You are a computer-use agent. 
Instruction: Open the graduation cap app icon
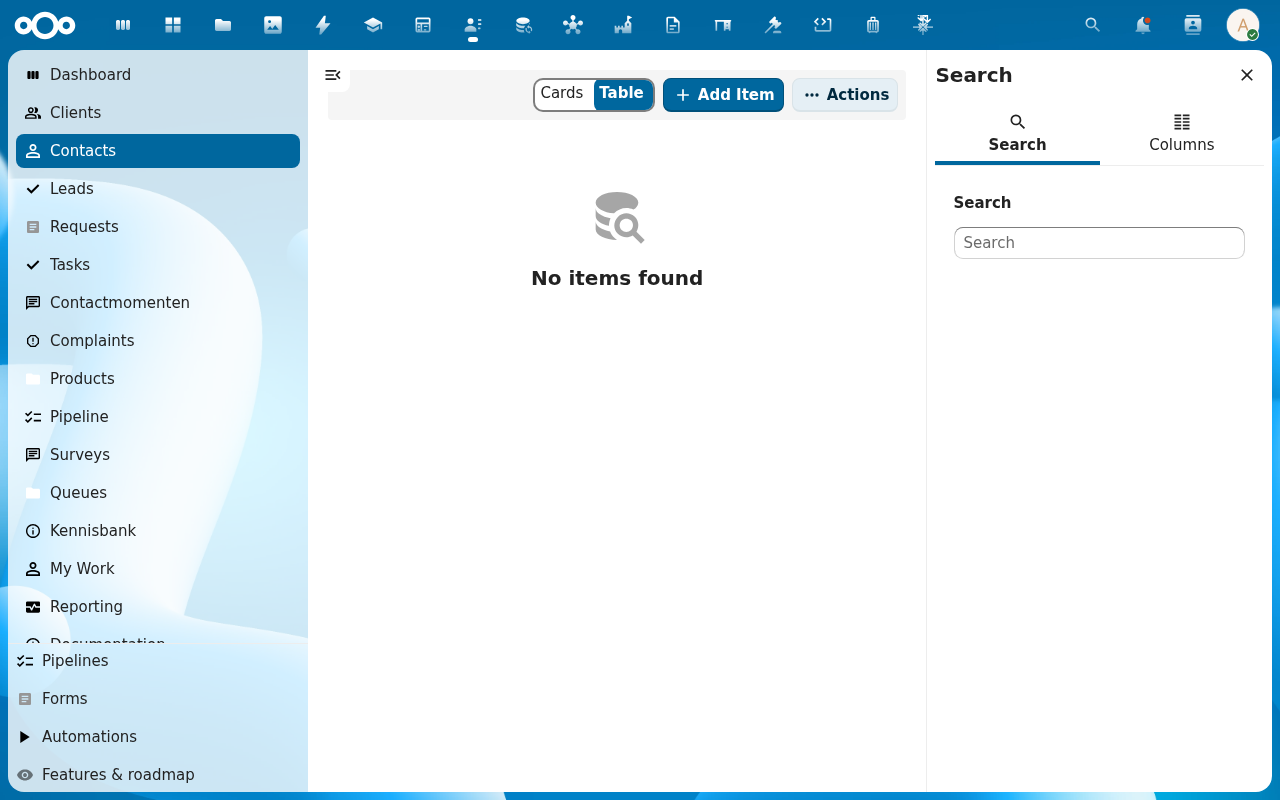coord(373,25)
